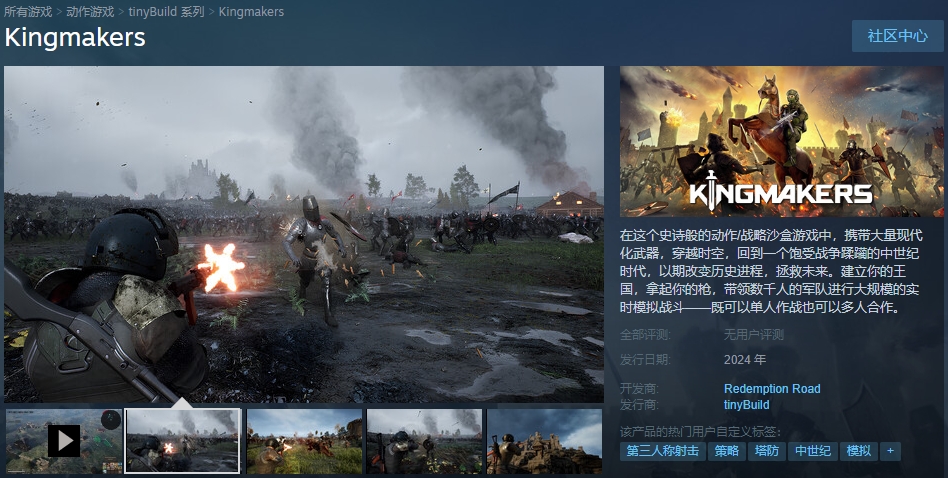The width and height of the screenshot is (948, 478).
Task: Click the Kingmakers page title
Action: tap(75, 37)
